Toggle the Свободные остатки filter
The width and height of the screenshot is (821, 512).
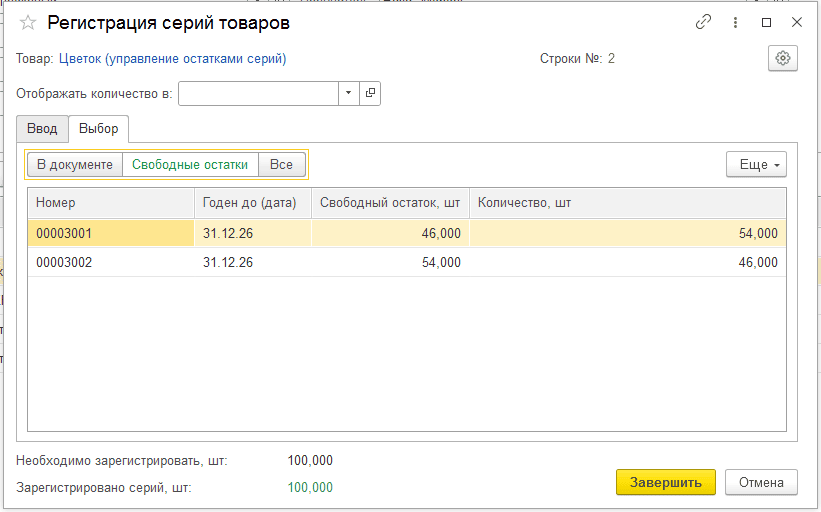[x=190, y=164]
